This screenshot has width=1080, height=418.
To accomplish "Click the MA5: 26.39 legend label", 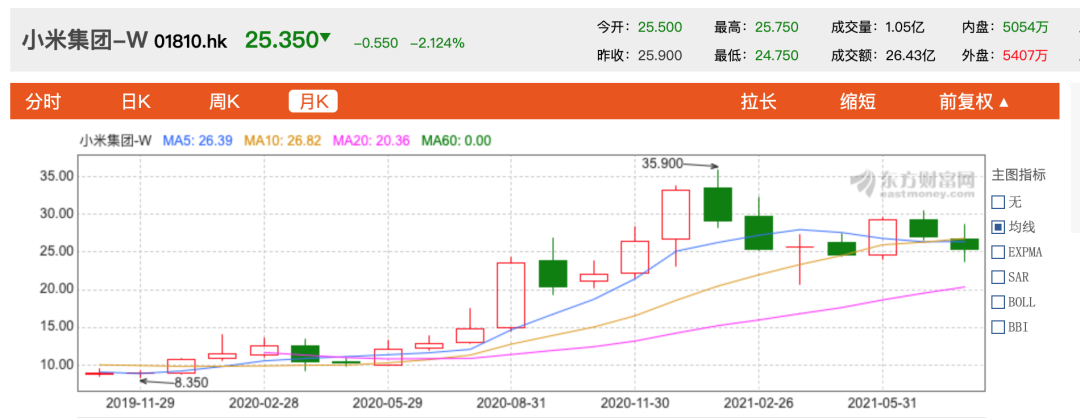I will point(197,141).
